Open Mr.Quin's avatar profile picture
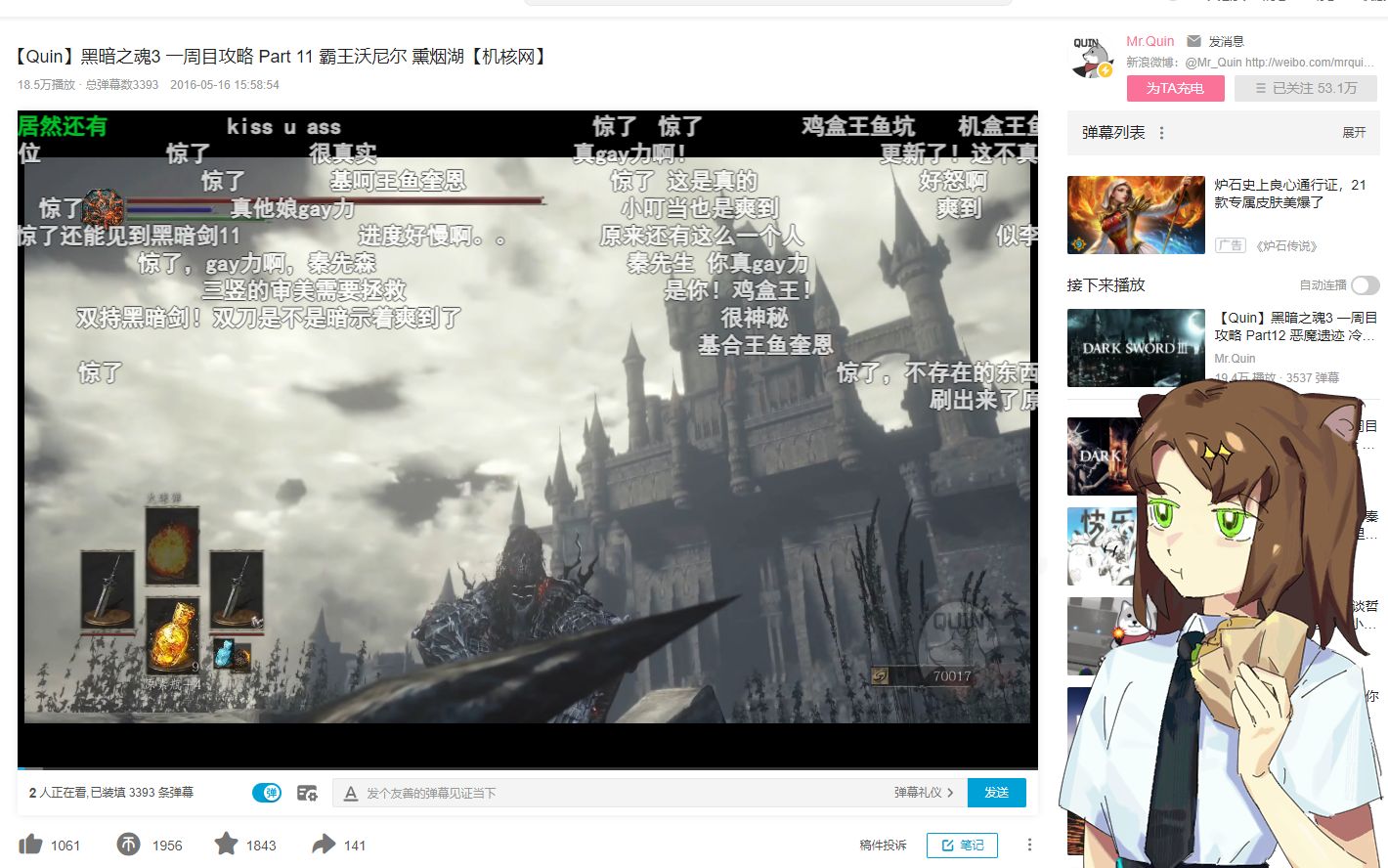Image resolution: width=1388 pixels, height=868 pixels. tap(1092, 58)
